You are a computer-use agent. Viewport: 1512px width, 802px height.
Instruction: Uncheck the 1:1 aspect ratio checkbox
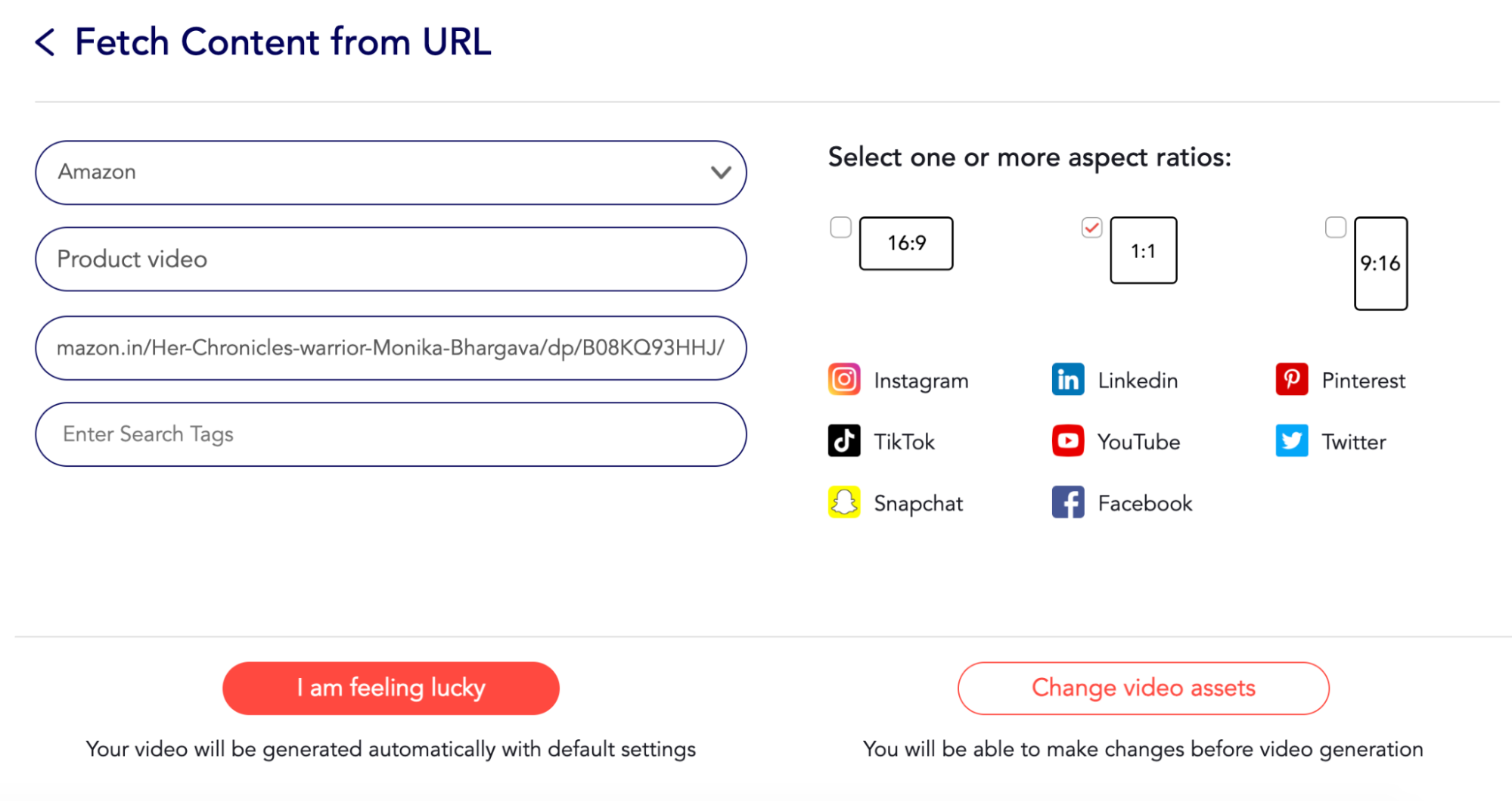point(1091,227)
